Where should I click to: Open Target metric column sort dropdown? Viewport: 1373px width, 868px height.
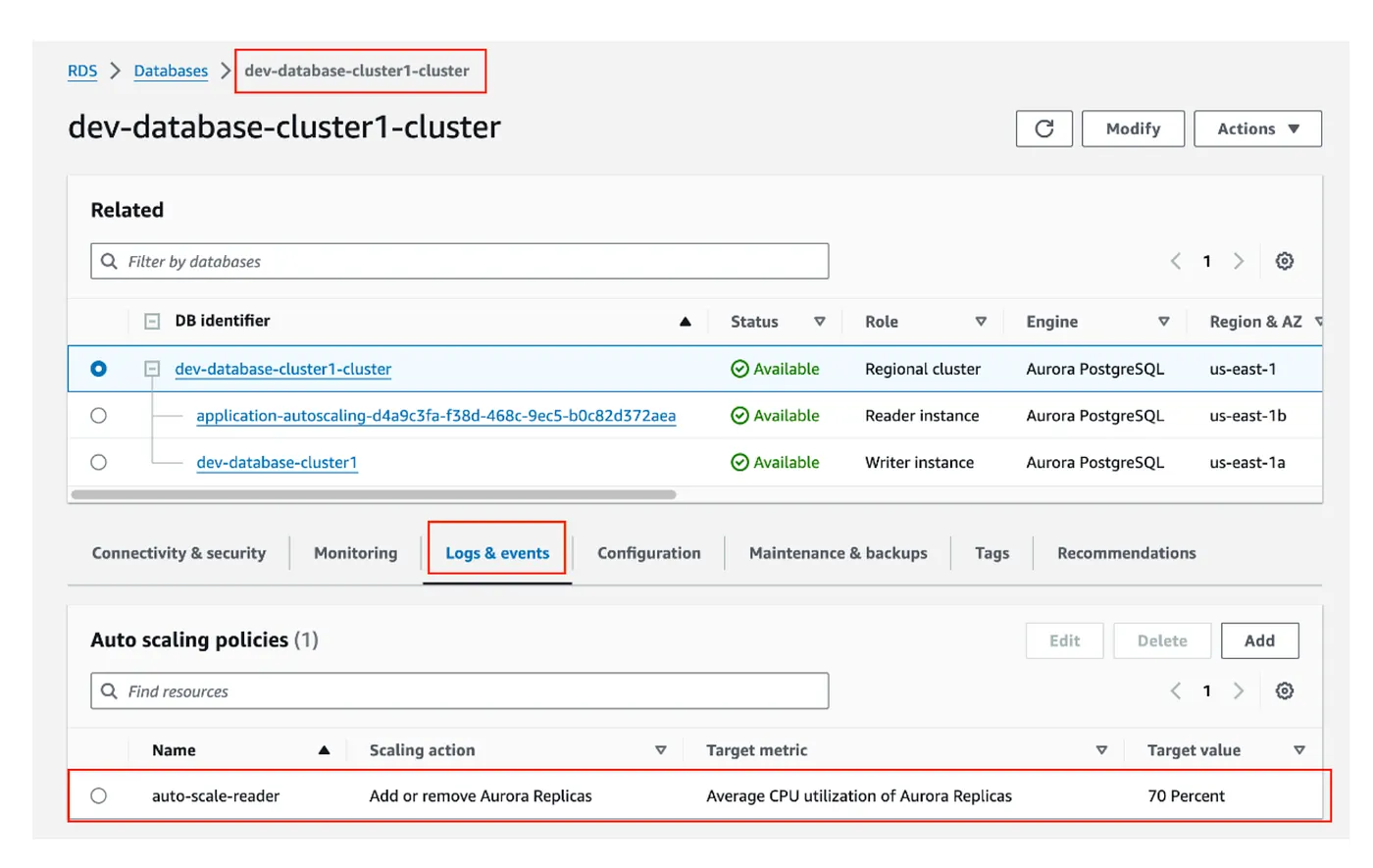click(x=1101, y=750)
